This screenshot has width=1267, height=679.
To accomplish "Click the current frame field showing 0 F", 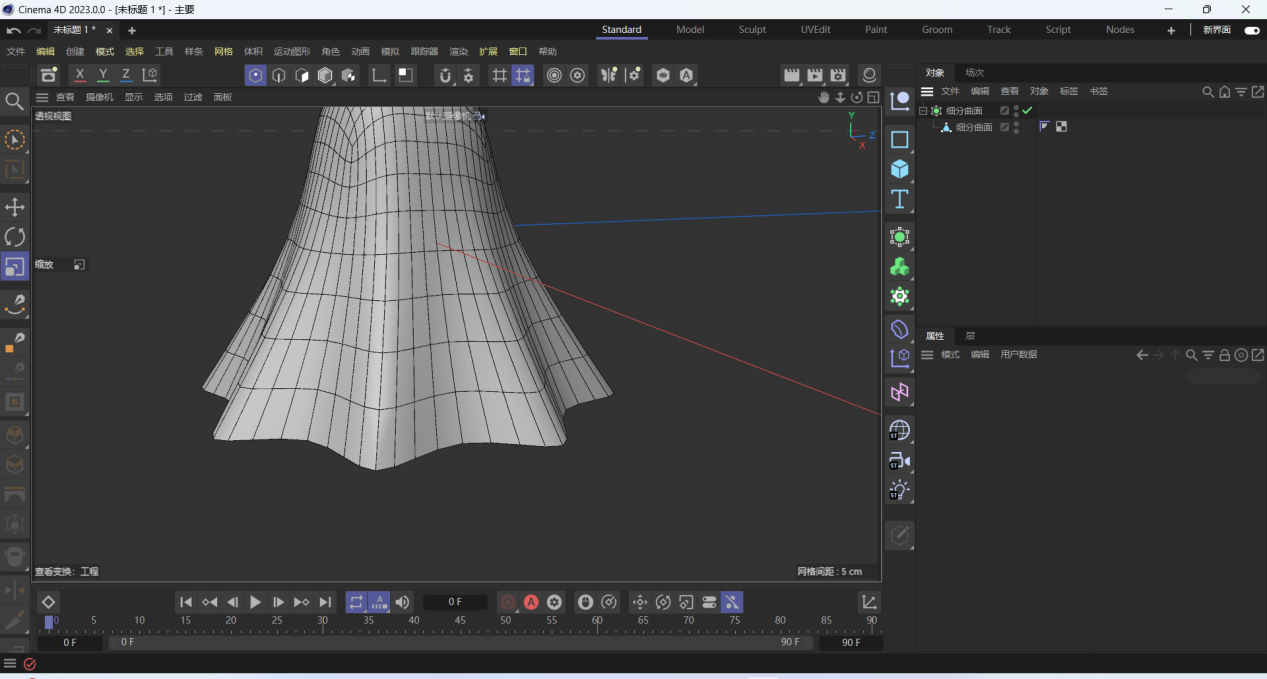I will point(455,602).
